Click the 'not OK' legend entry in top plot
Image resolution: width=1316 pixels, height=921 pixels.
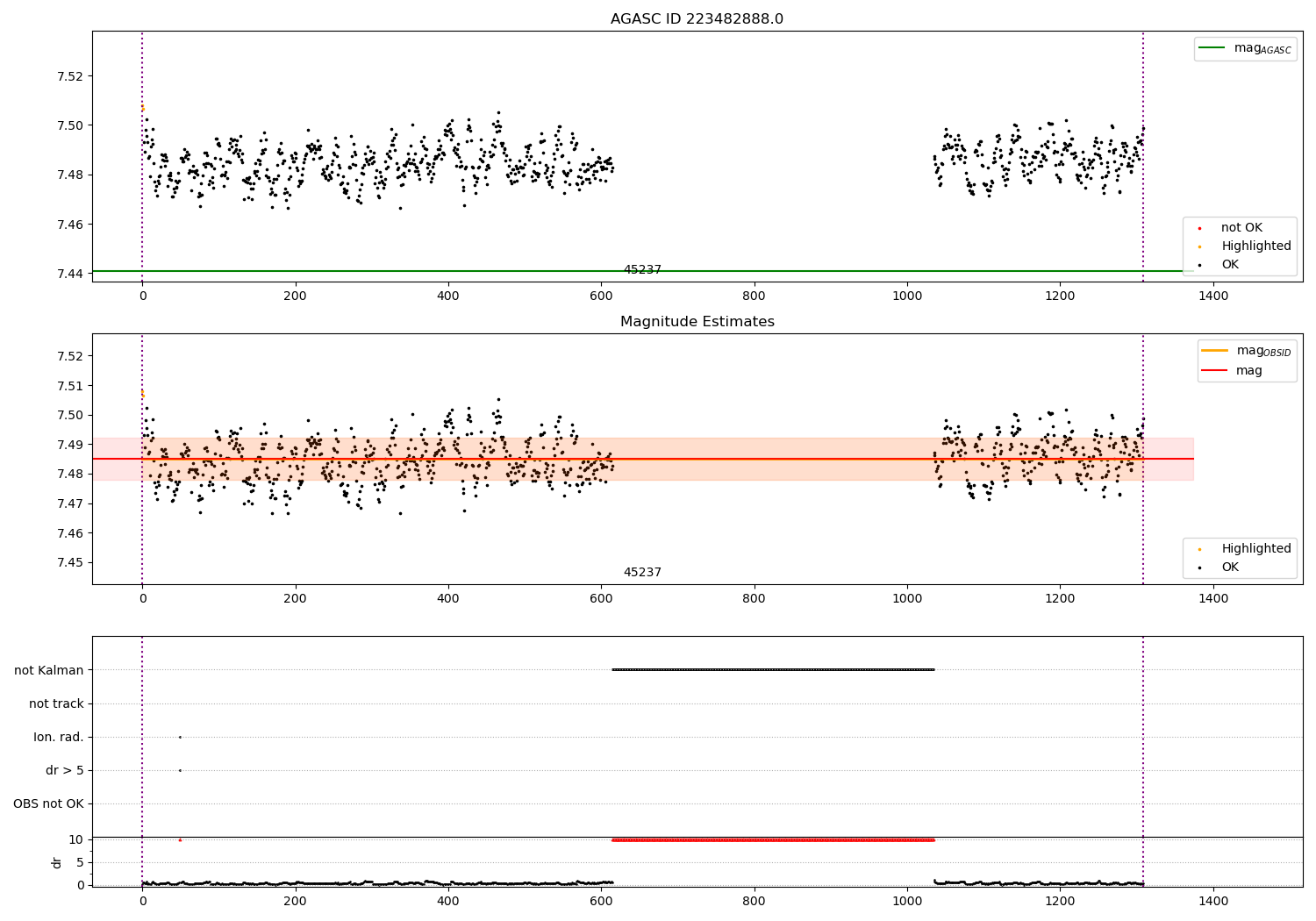(x=1241, y=228)
